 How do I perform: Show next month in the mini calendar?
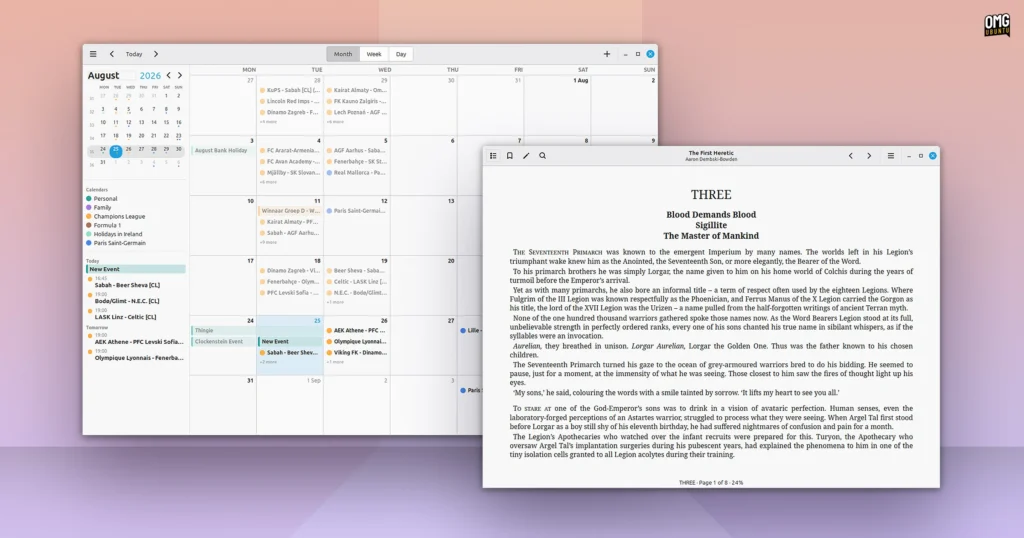tap(180, 76)
